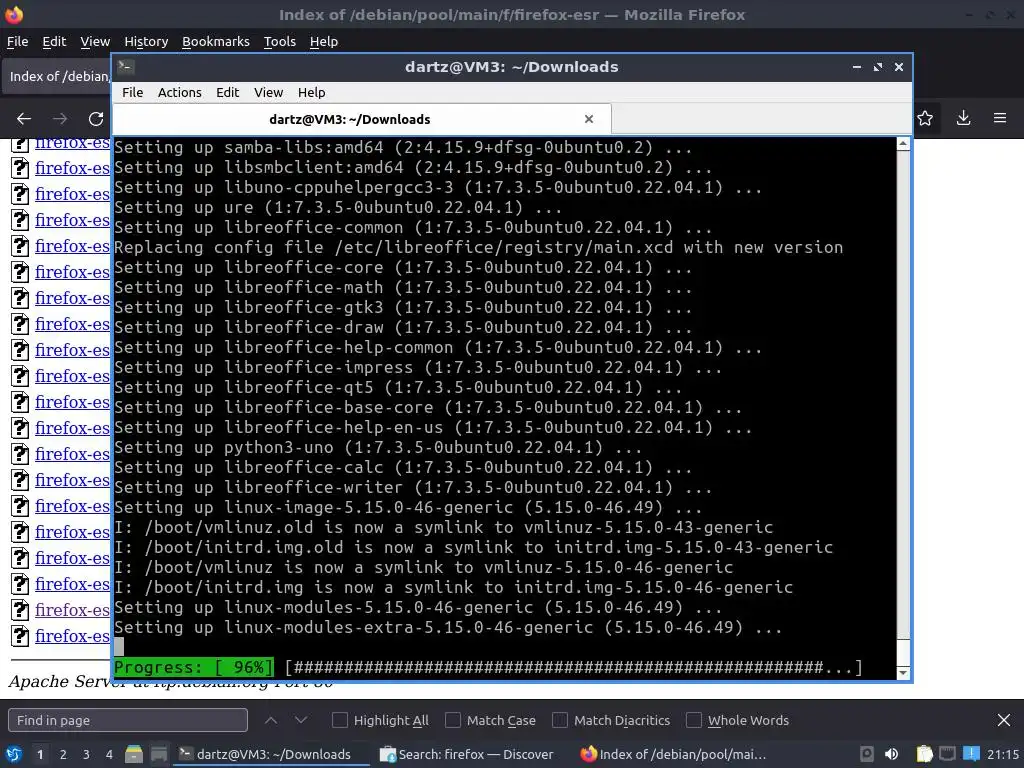Open the volume control in the system tray
This screenshot has width=1024, height=768.
[891, 754]
